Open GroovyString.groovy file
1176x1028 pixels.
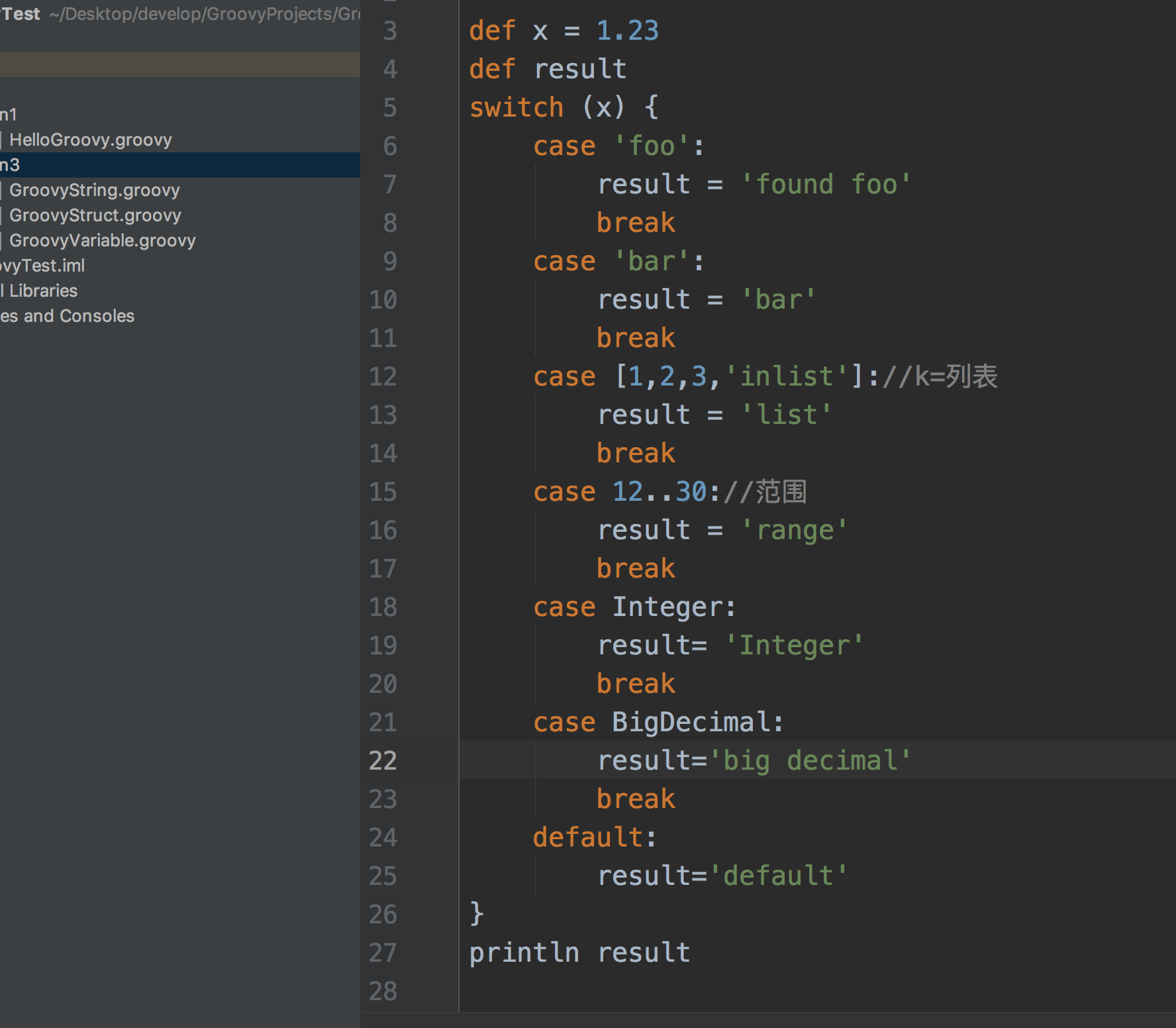pyautogui.click(x=94, y=190)
